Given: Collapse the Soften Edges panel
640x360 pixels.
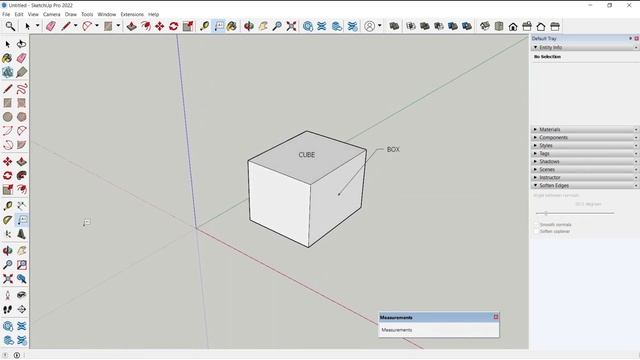Looking at the screenshot, I should pyautogui.click(x=536, y=185).
